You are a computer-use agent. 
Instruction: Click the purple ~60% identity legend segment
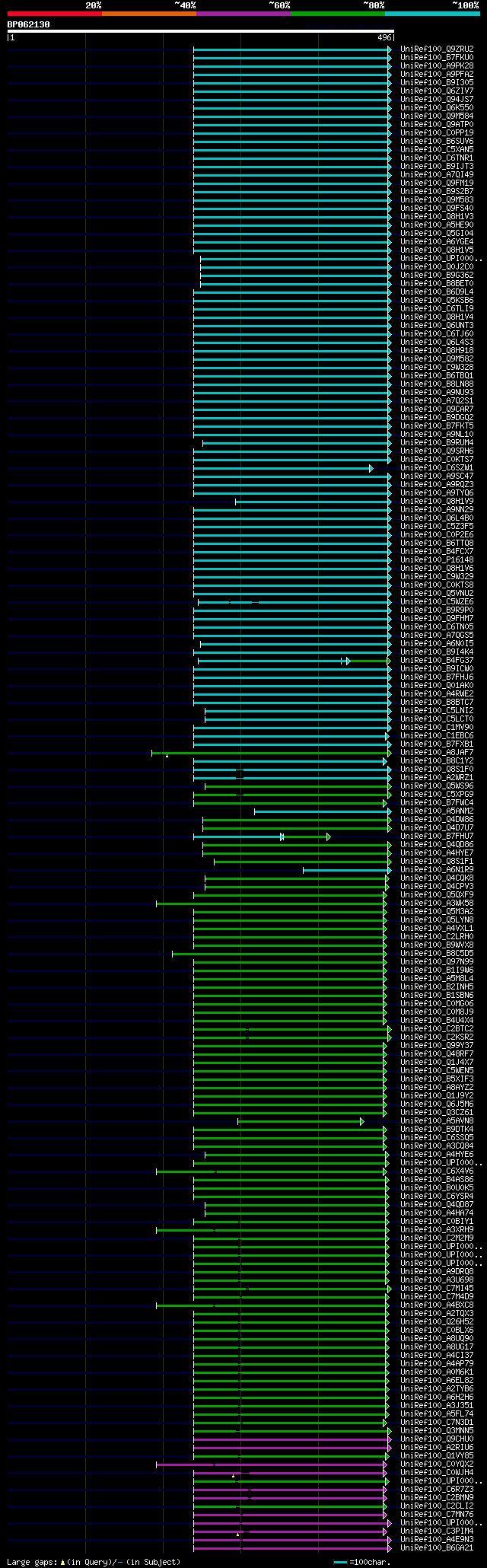click(x=243, y=14)
